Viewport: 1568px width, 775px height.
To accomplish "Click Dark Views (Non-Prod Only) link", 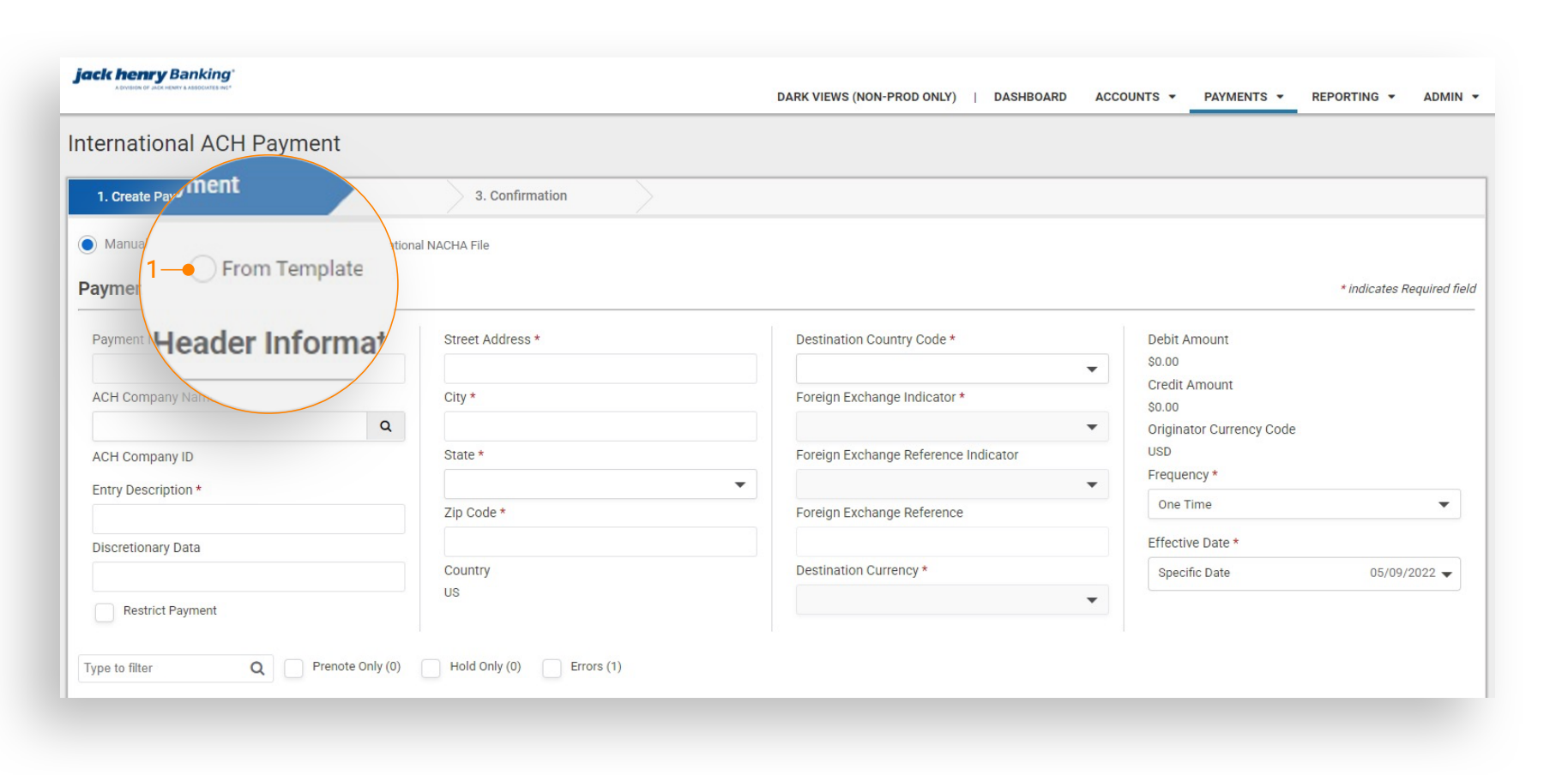I will pyautogui.click(x=866, y=97).
